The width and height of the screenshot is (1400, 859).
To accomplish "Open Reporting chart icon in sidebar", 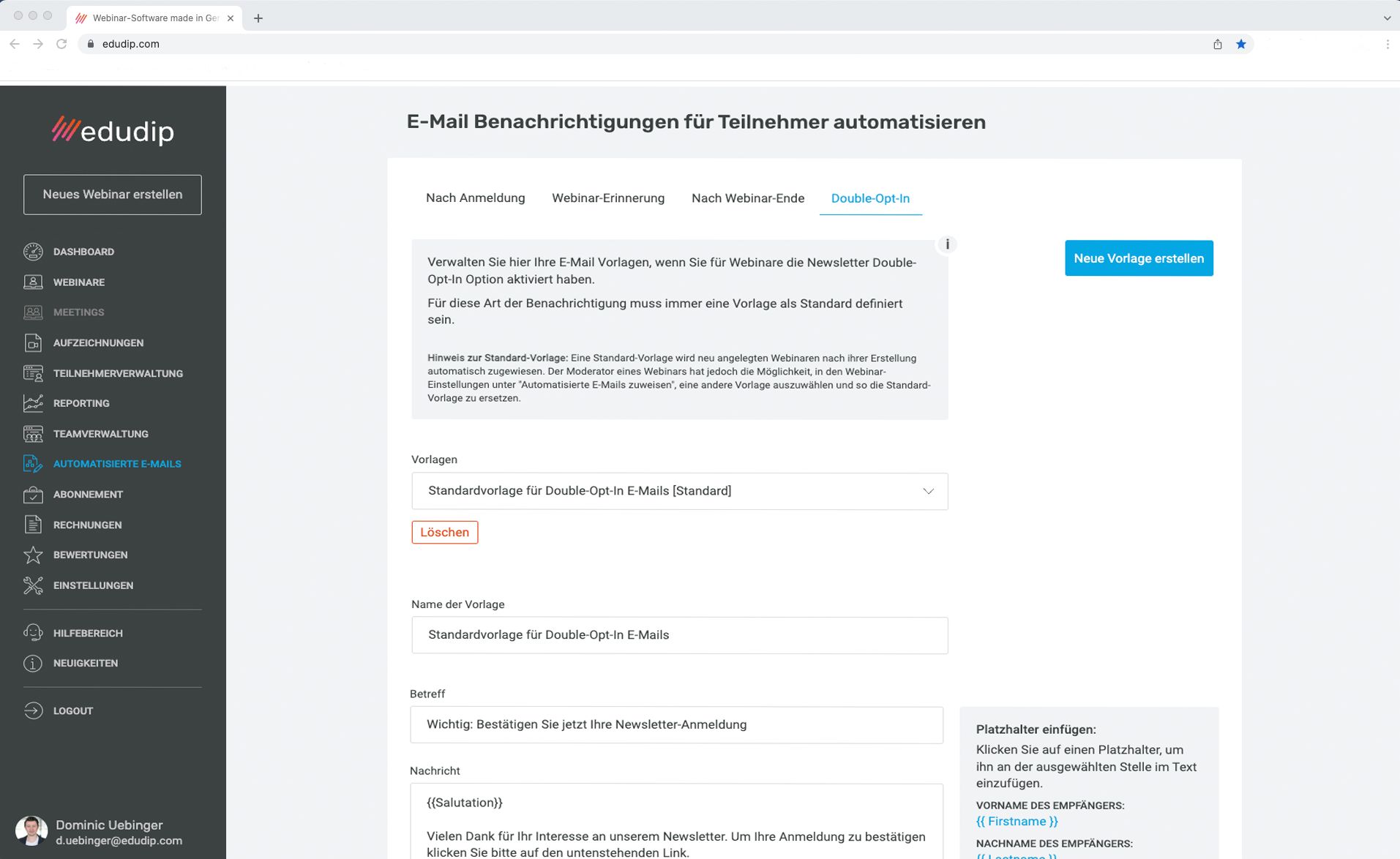I will tap(33, 403).
